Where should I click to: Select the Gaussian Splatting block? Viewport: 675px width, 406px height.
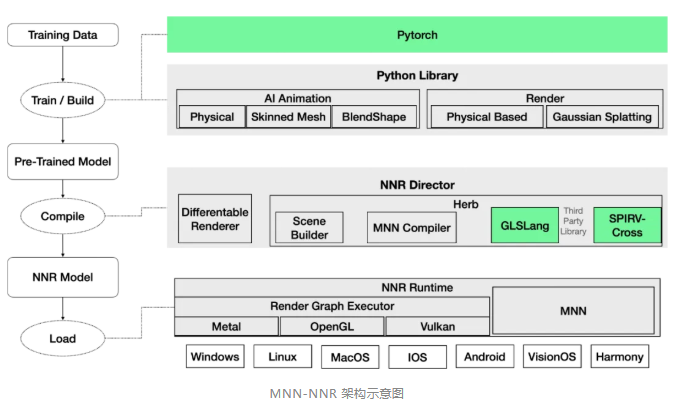(x=602, y=117)
